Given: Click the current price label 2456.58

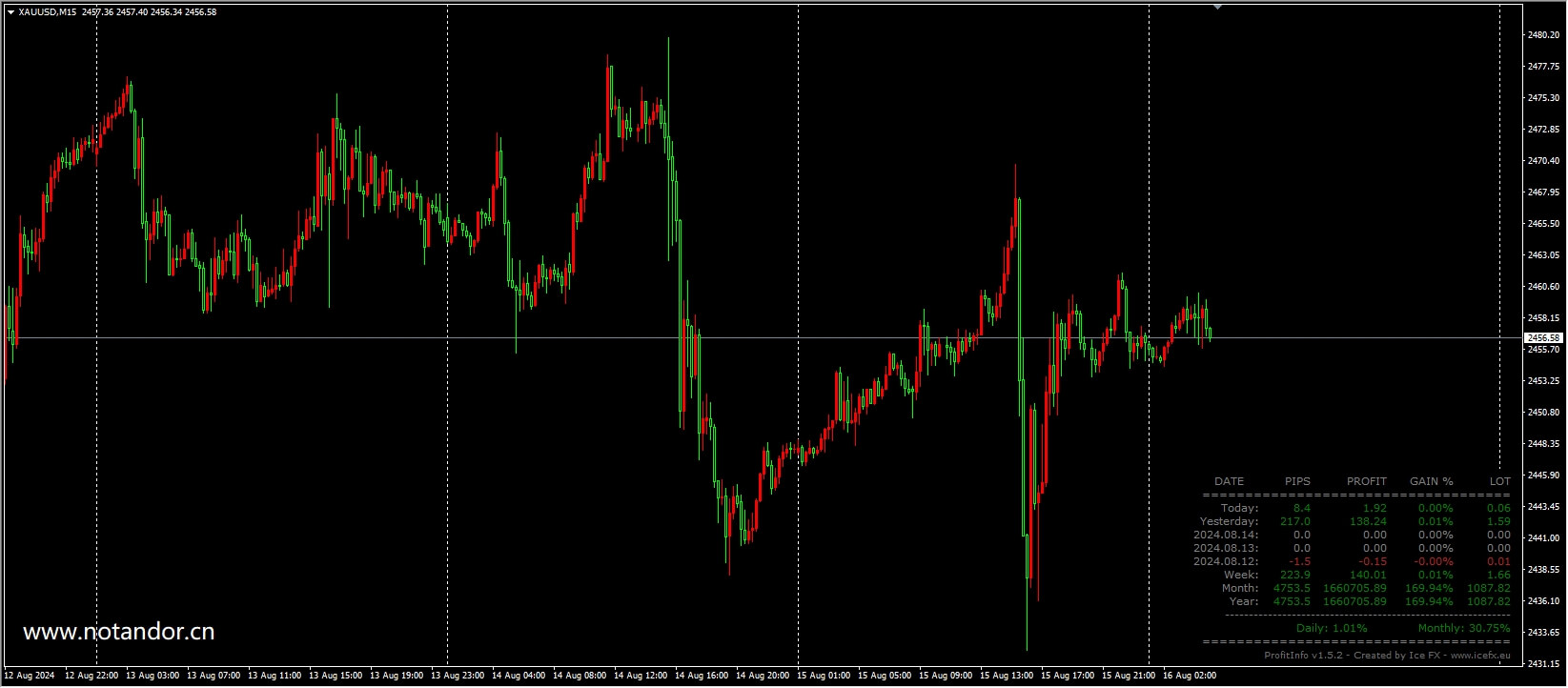Looking at the screenshot, I should pos(1543,337).
